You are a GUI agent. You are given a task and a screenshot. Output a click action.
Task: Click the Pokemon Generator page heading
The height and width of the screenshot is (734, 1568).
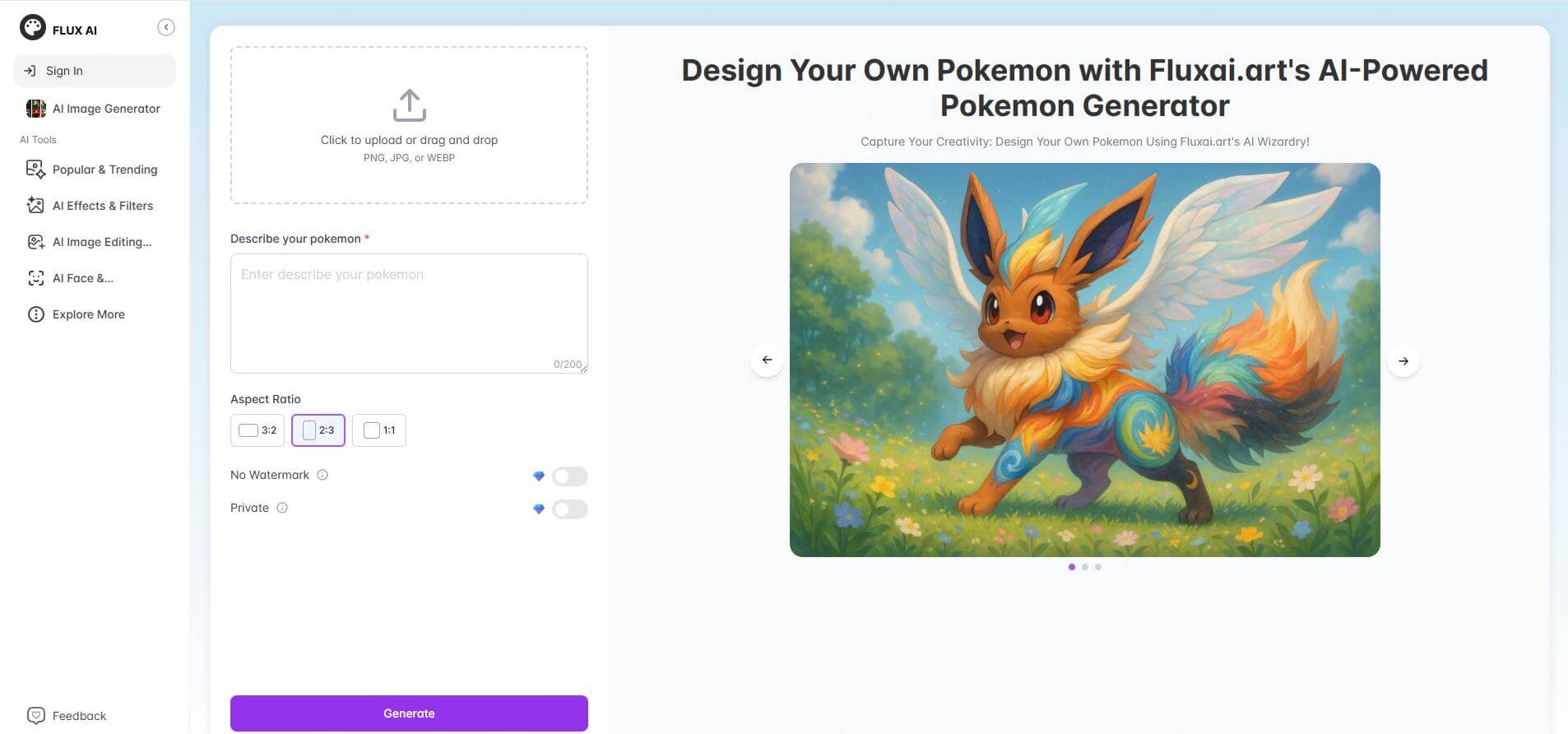[x=1085, y=88]
